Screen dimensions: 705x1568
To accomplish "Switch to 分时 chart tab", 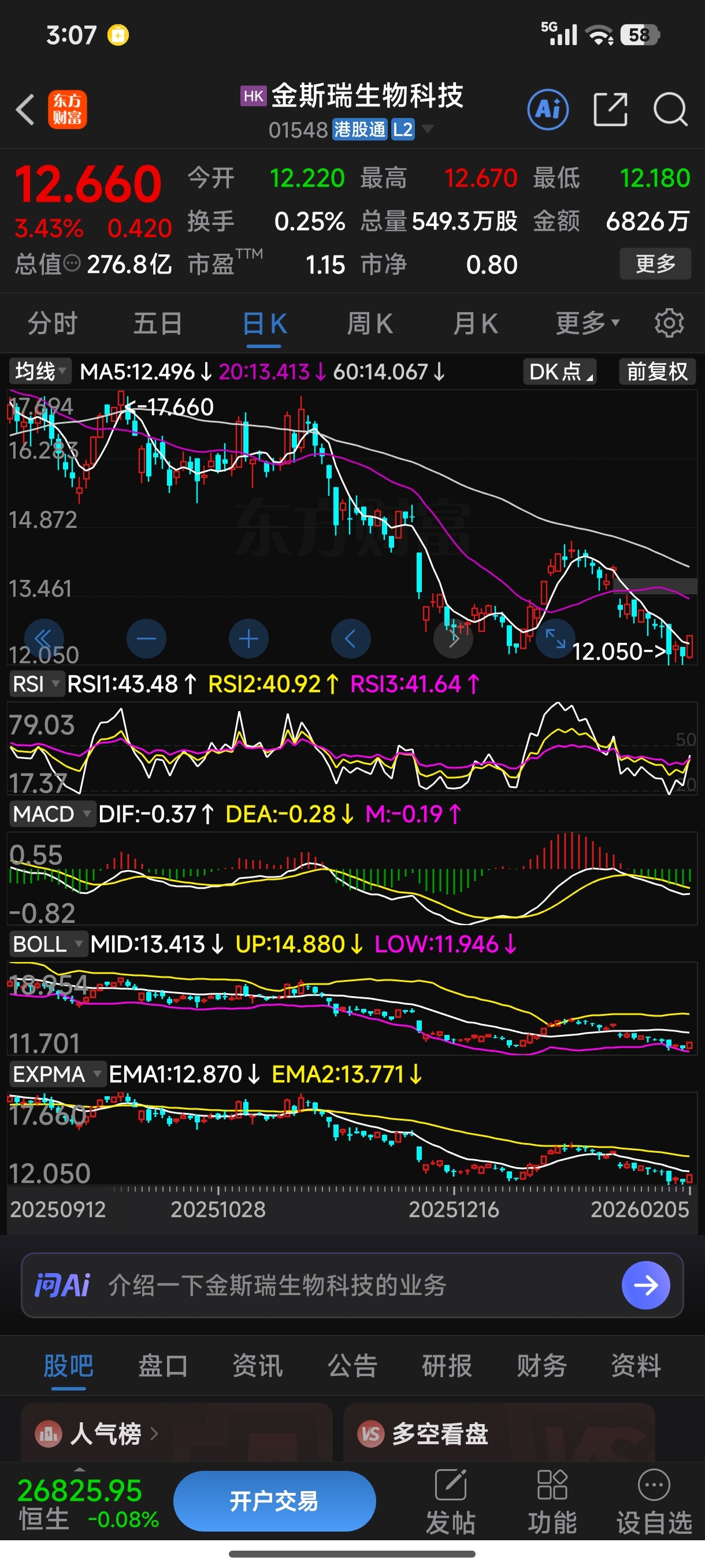I will (53, 323).
